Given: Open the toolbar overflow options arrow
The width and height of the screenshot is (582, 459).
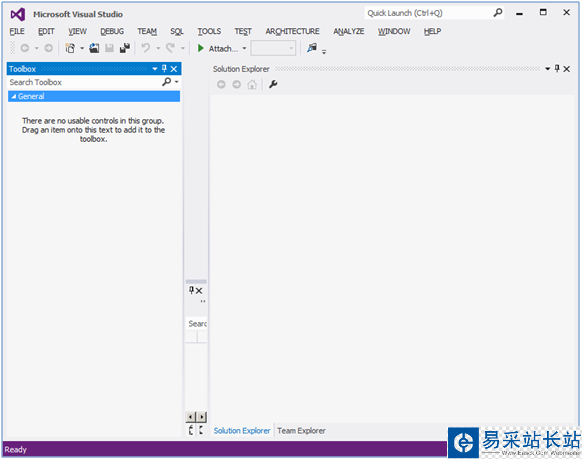Looking at the screenshot, I should [x=324, y=52].
